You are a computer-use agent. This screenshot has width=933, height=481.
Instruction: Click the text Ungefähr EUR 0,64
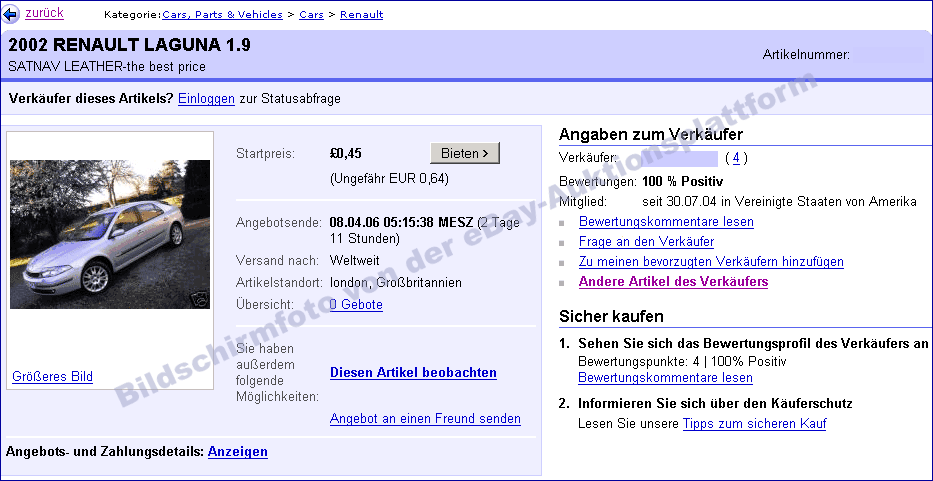[x=389, y=178]
